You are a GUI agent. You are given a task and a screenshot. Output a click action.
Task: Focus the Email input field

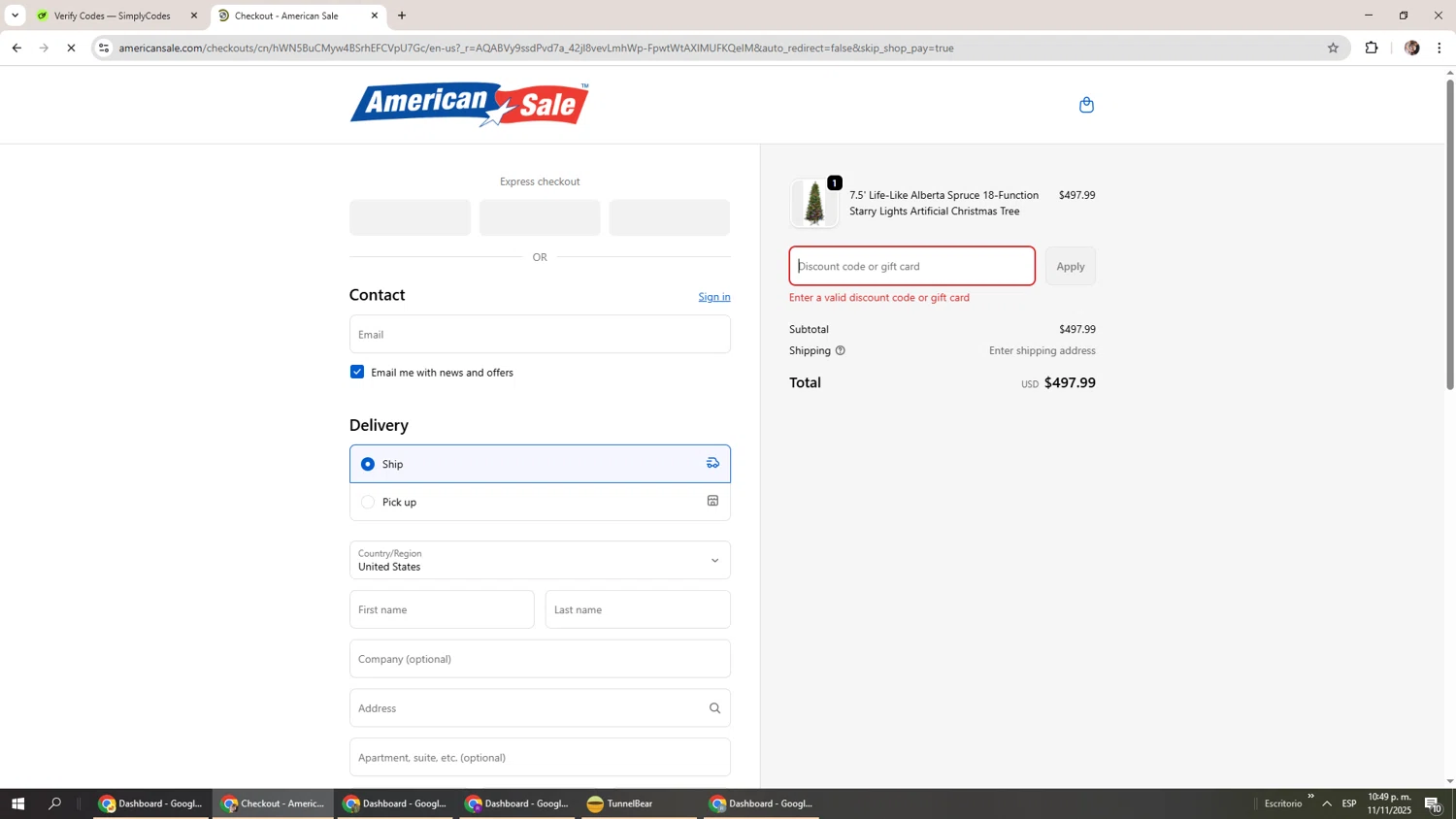(540, 334)
